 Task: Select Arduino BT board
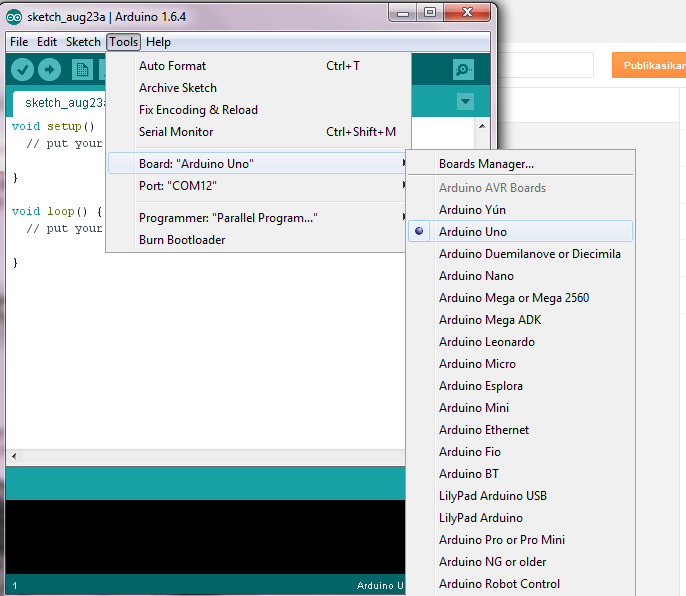tap(520, 473)
